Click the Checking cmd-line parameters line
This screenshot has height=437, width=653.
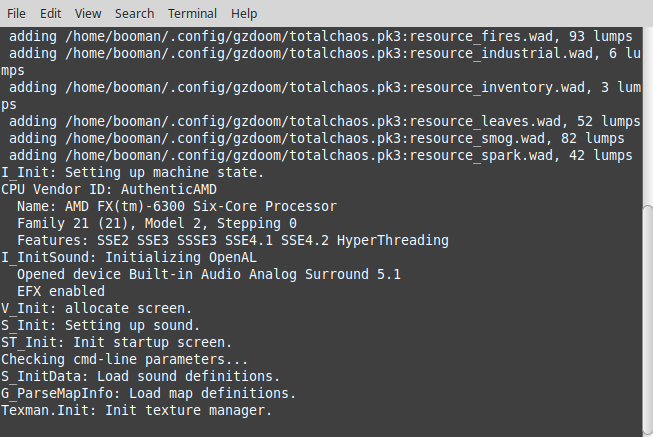pyautogui.click(x=125, y=360)
